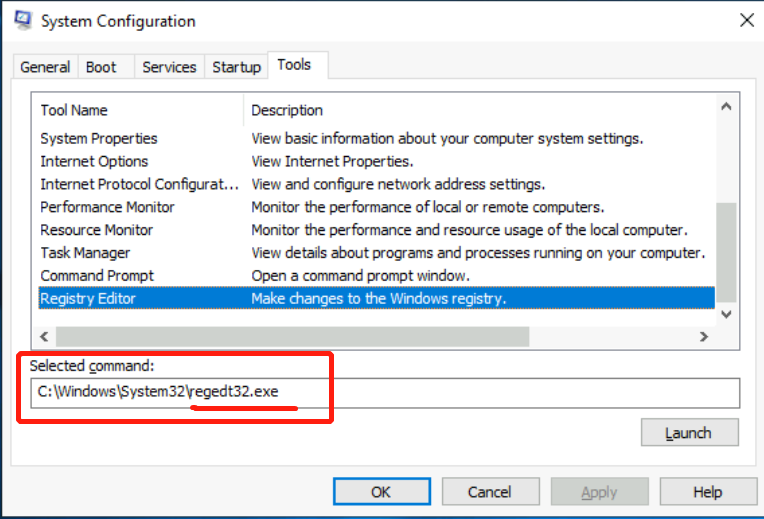Select the Internet Options tool row
The height and width of the screenshot is (519, 764).
coord(94,161)
